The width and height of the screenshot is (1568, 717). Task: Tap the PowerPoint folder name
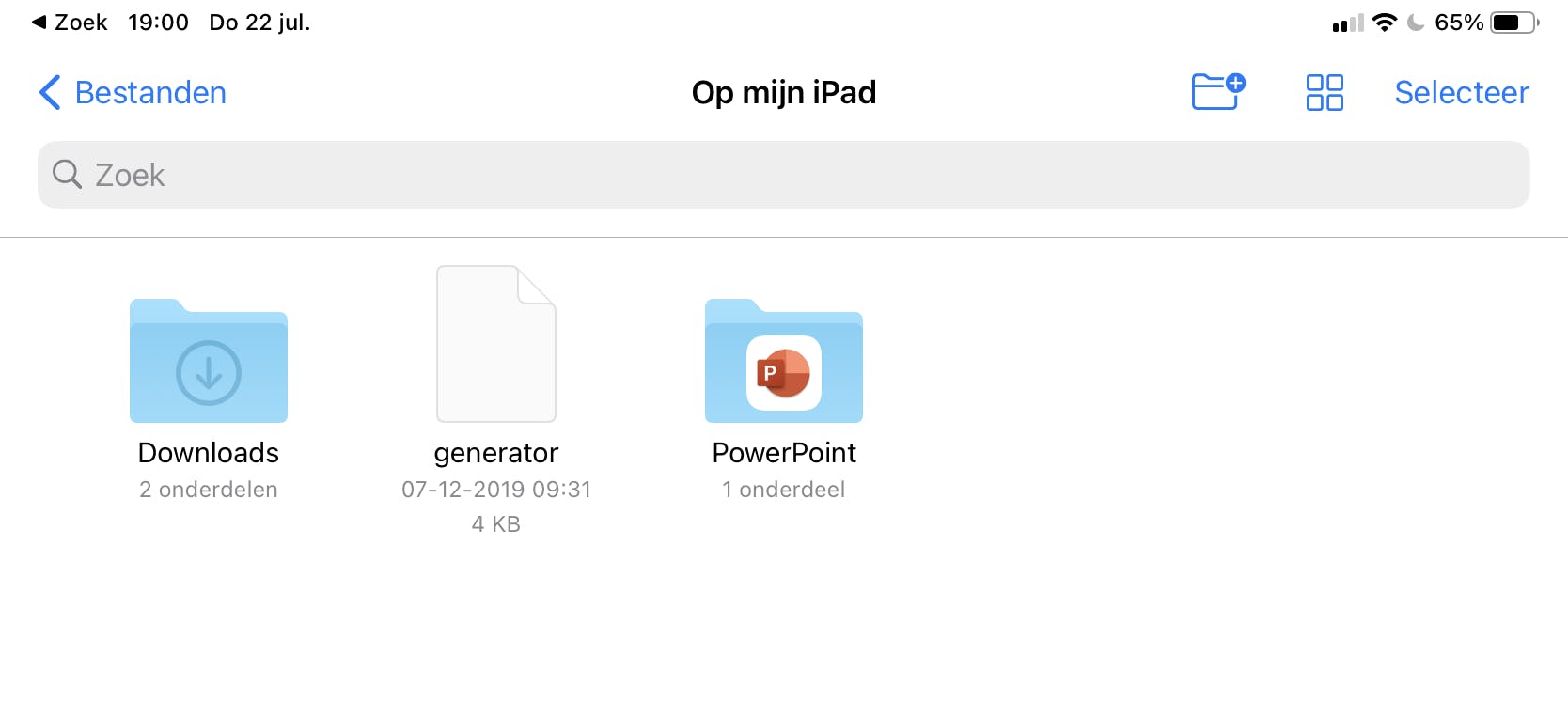click(x=784, y=453)
